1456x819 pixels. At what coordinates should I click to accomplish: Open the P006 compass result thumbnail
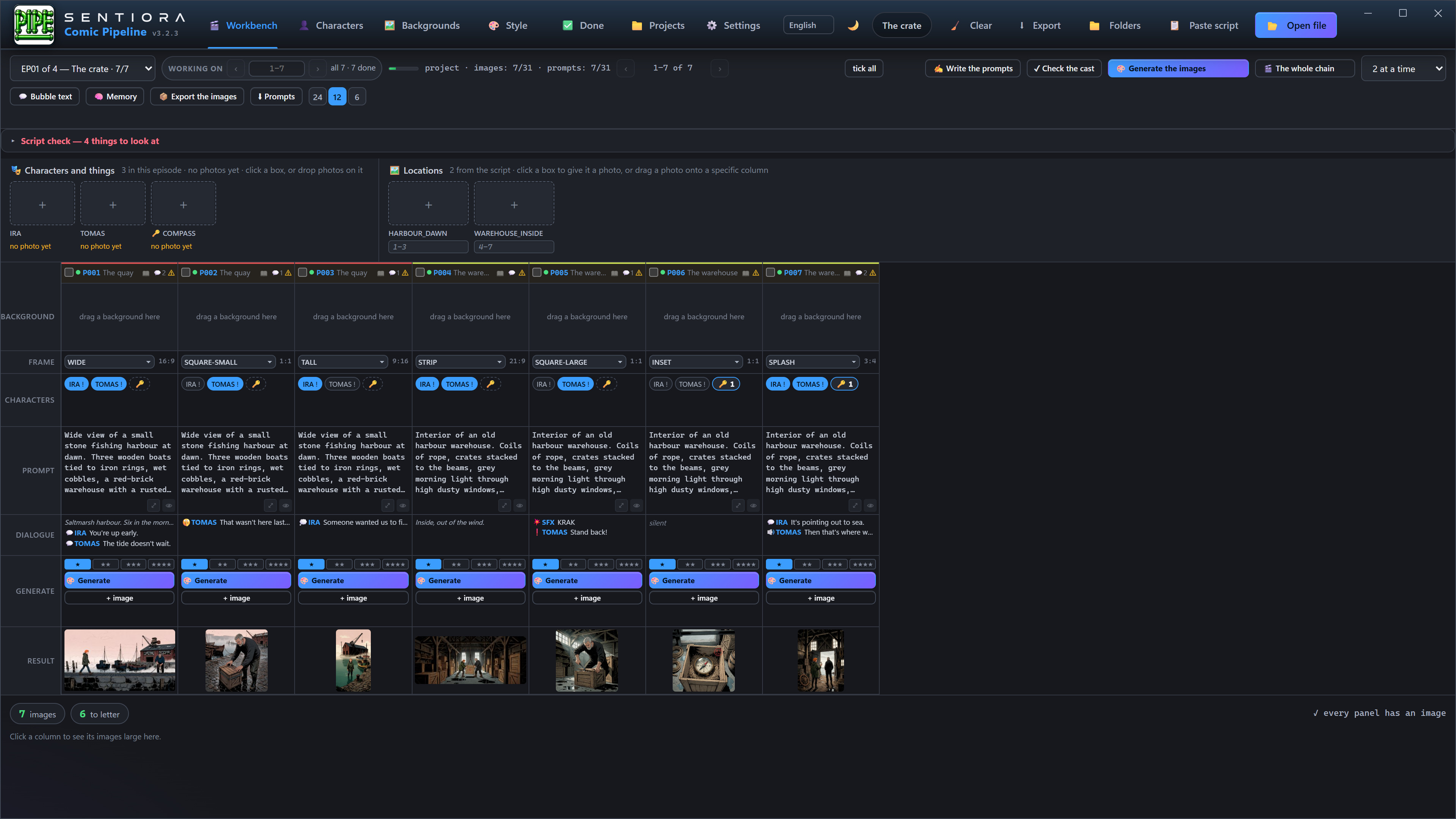point(704,660)
